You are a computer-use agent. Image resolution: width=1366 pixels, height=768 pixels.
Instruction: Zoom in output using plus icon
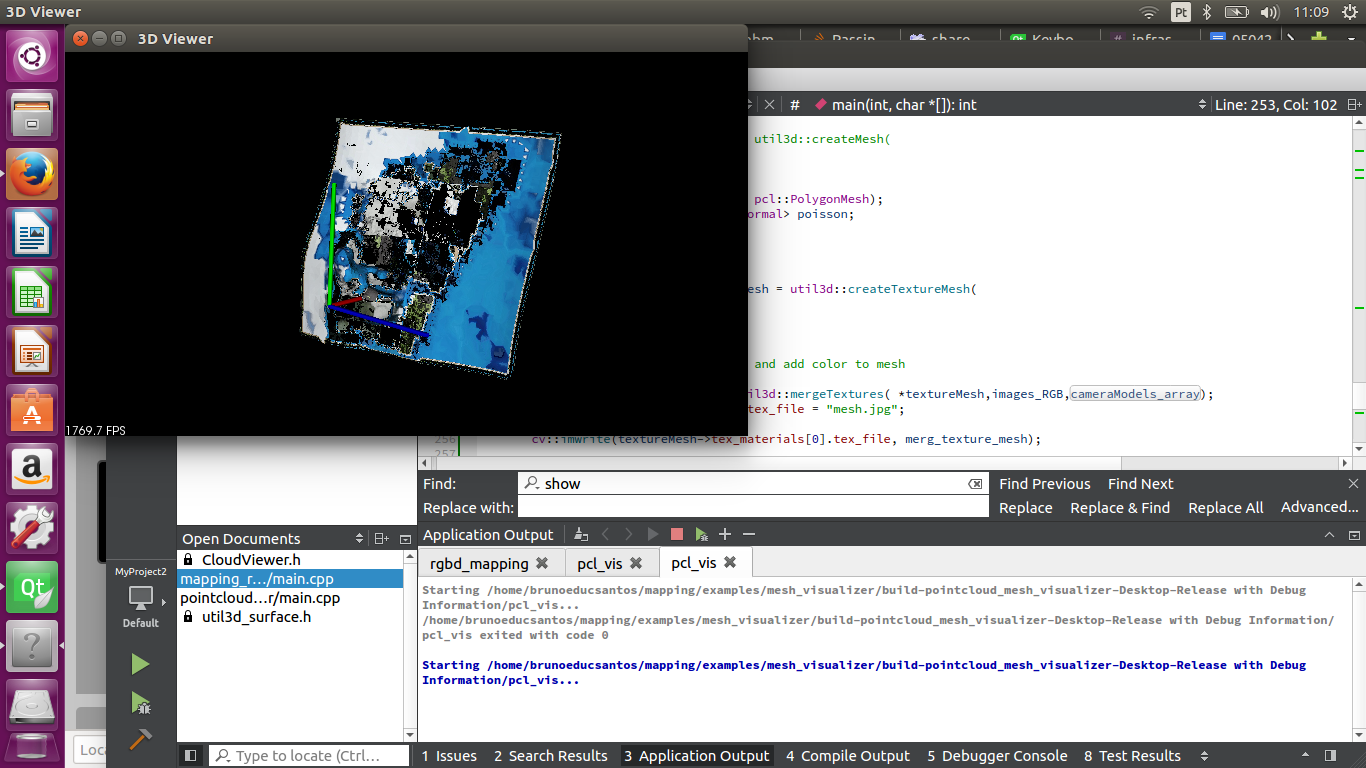[x=725, y=535]
